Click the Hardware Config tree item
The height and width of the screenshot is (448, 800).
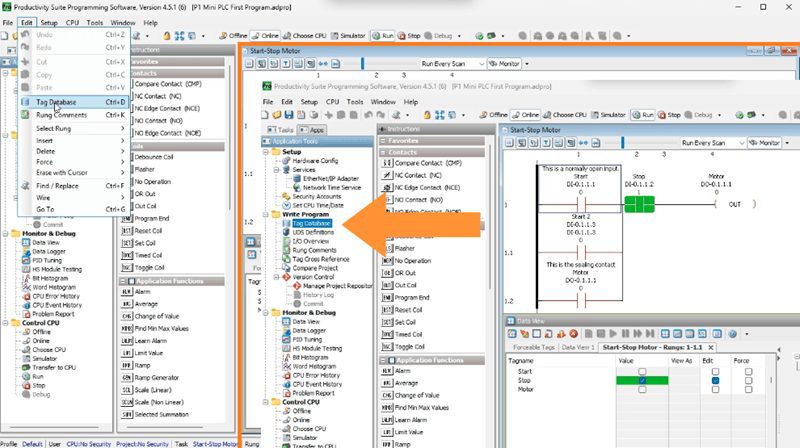[314, 160]
